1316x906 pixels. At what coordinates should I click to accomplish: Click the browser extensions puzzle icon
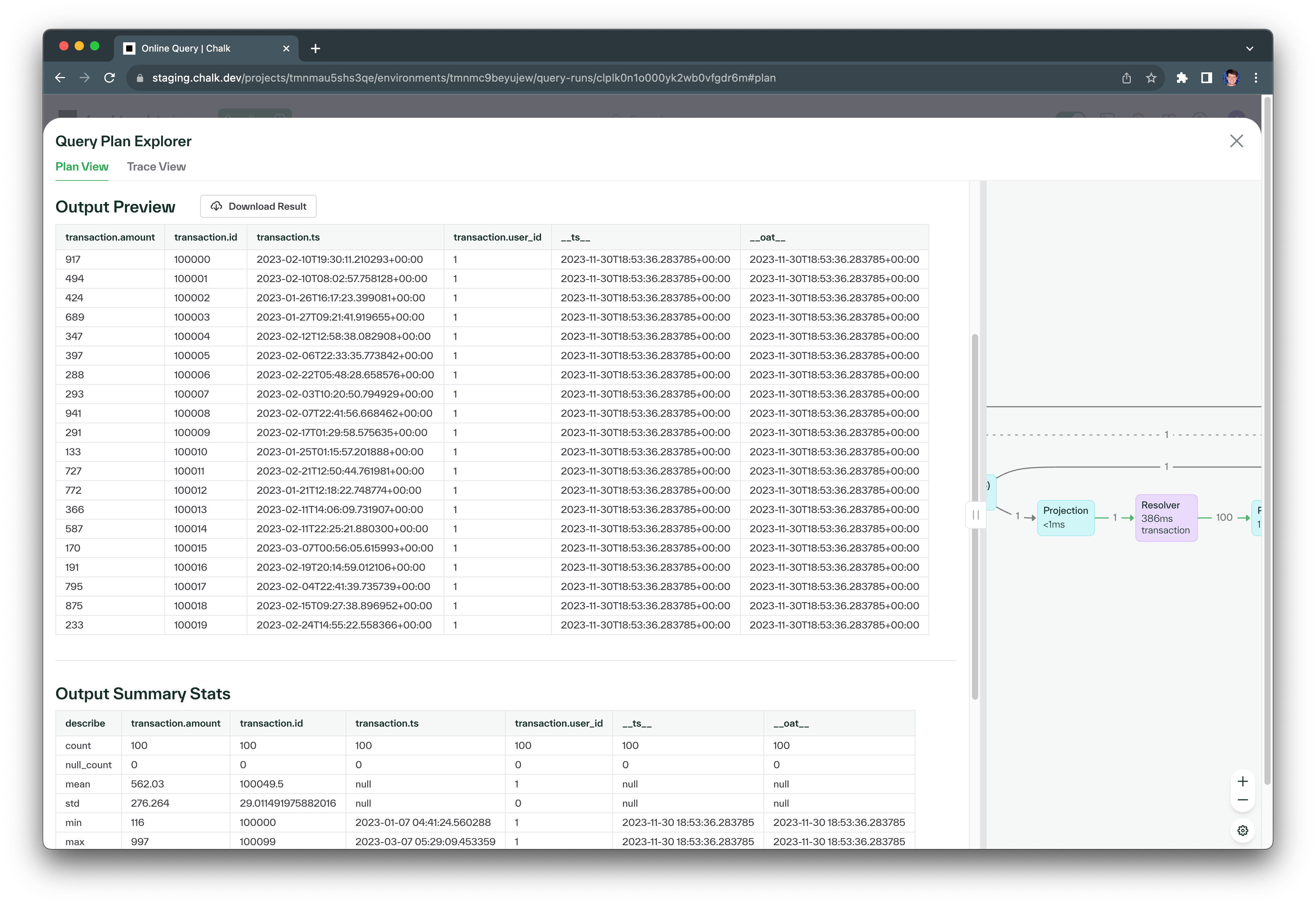coord(1181,78)
